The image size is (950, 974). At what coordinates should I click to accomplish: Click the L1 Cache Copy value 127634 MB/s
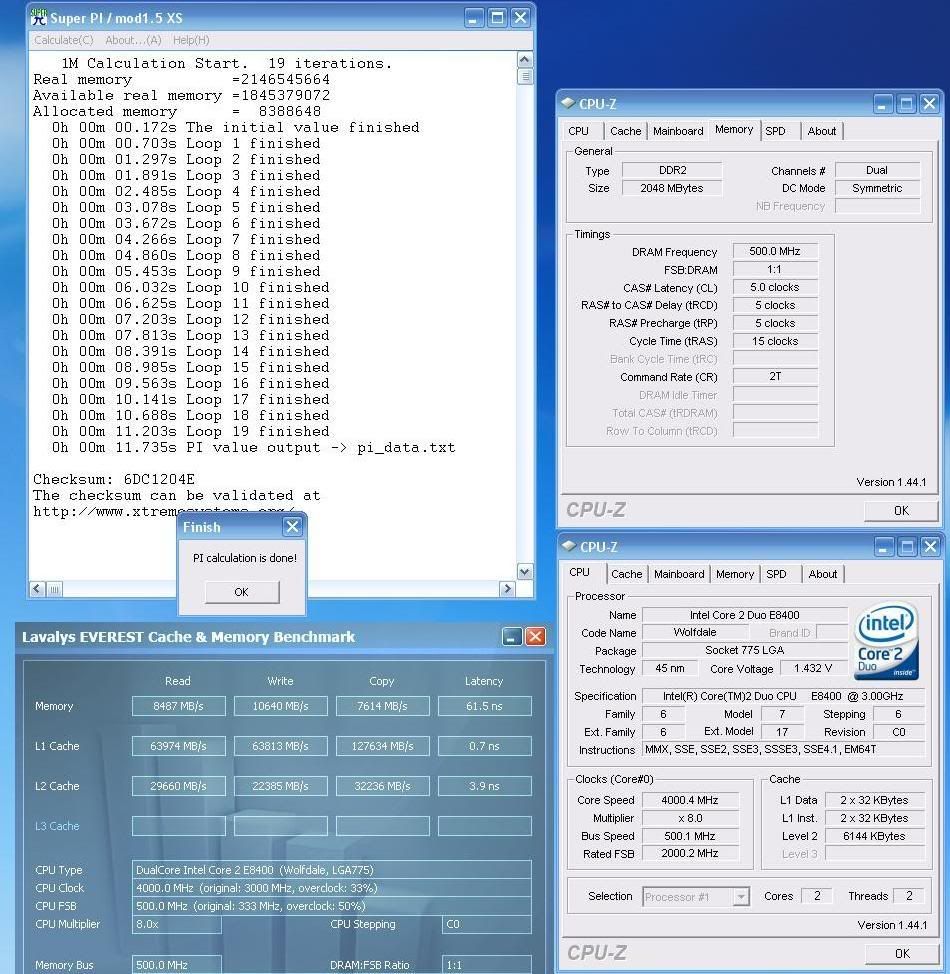382,746
